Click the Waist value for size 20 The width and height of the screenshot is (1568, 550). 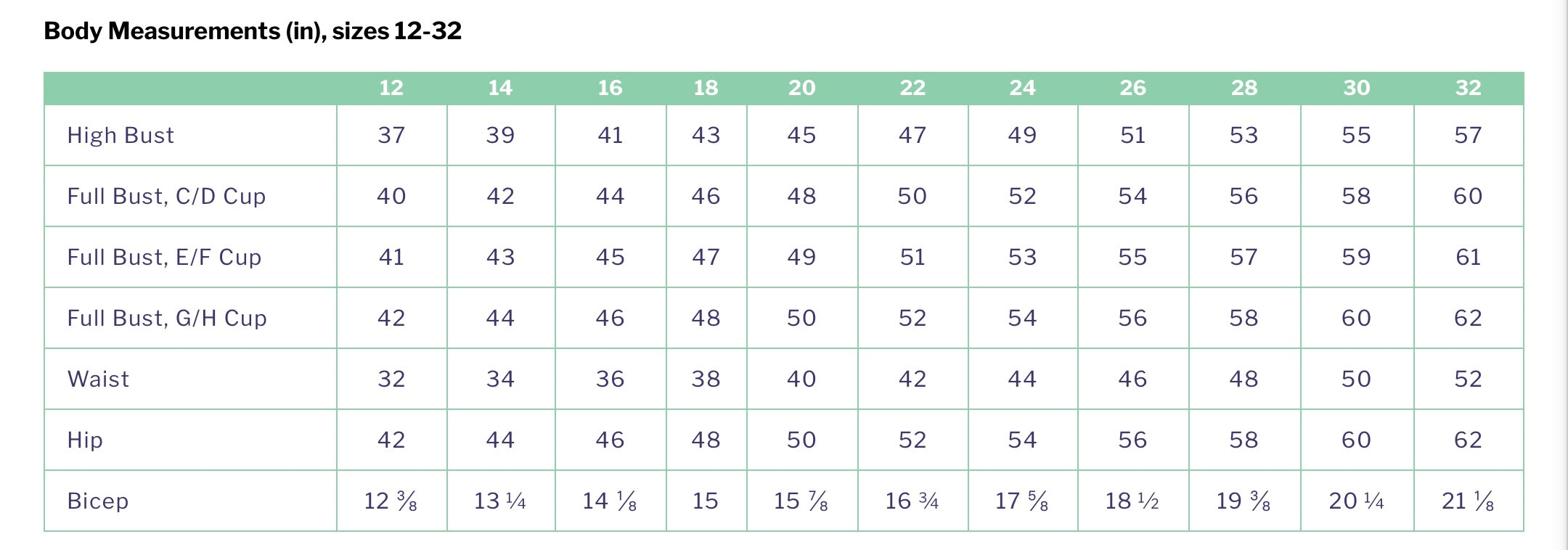click(801, 379)
